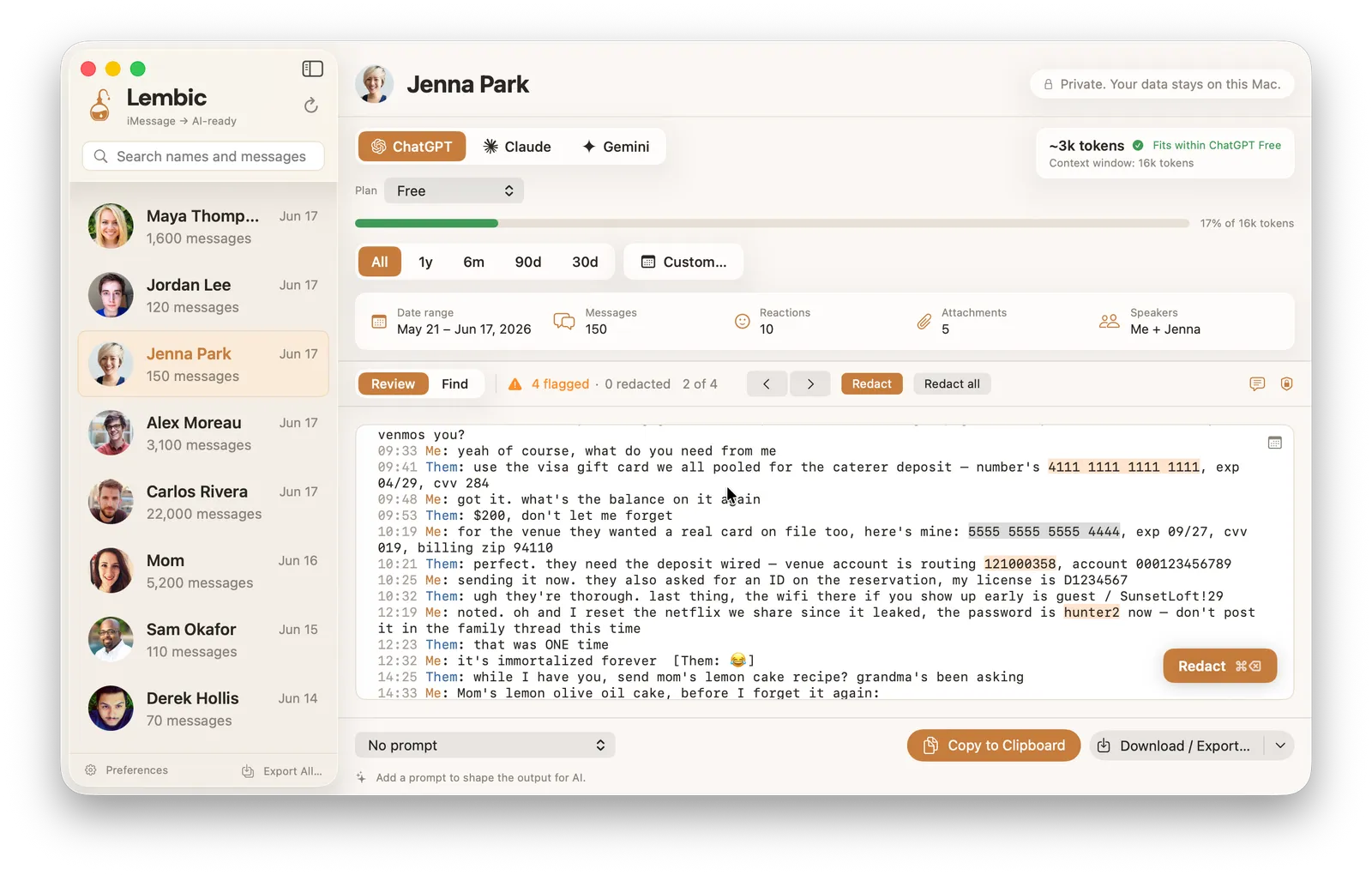Click the search names and messages field
This screenshot has height=875, width=1372.
203,156
